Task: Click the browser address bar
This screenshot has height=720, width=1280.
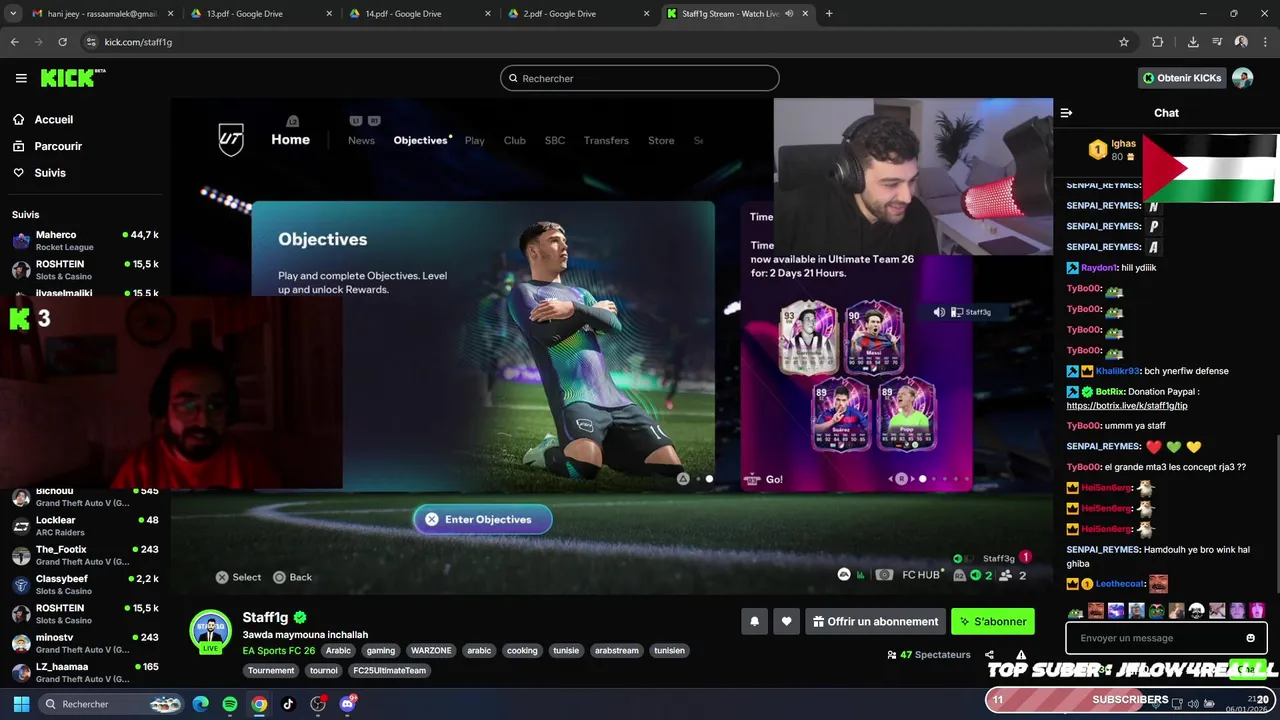Action: click(x=600, y=42)
